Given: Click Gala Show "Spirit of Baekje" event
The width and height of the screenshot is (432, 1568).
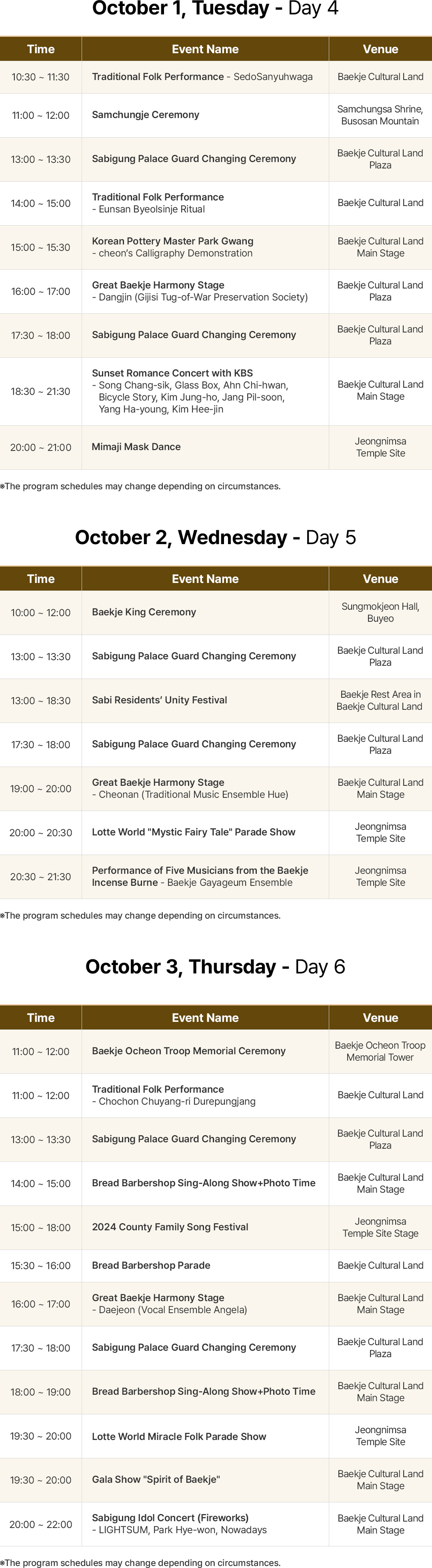Looking at the screenshot, I should 156,1480.
